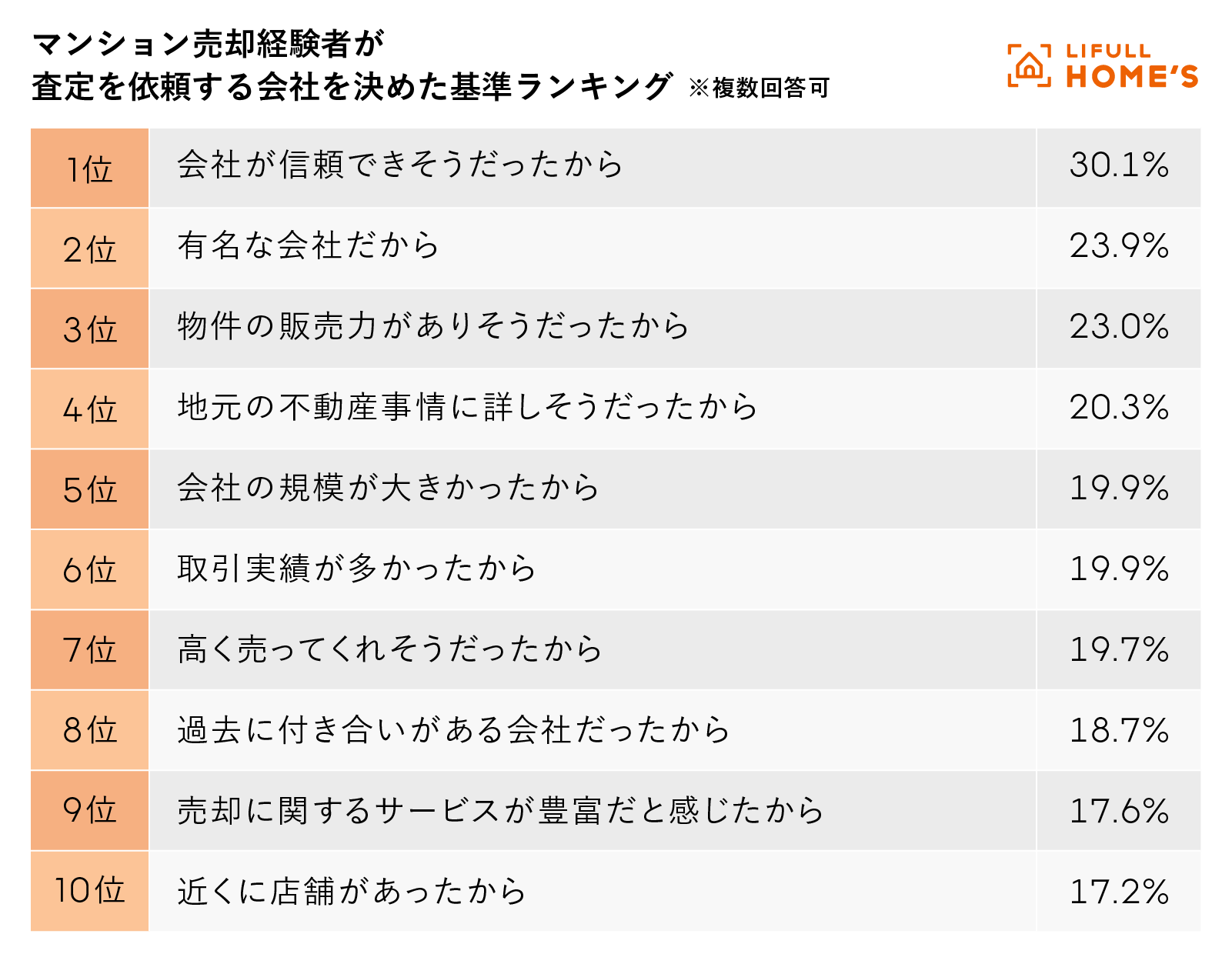
Task: Select the 1位 rank cell
Action: (x=89, y=168)
